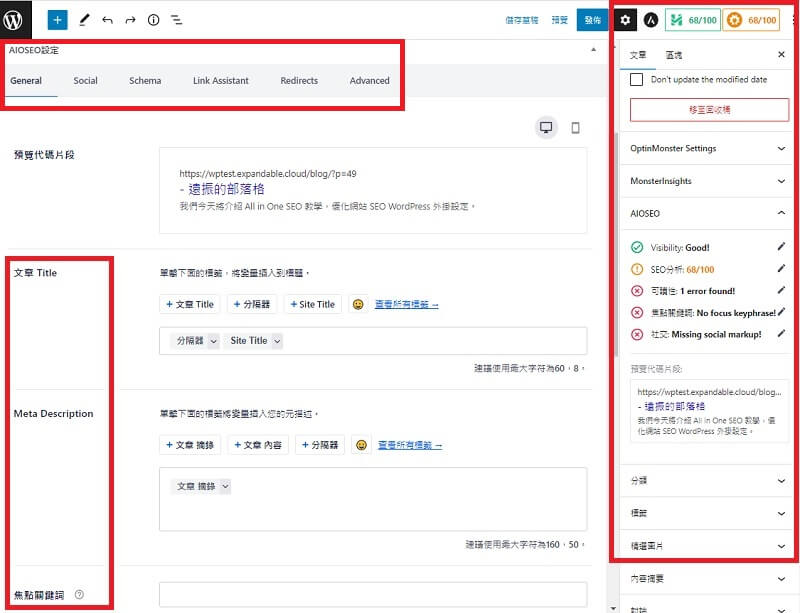Image resolution: width=800 pixels, height=613 pixels.
Task: Click the green 68/100 score badge
Action: [692, 20]
